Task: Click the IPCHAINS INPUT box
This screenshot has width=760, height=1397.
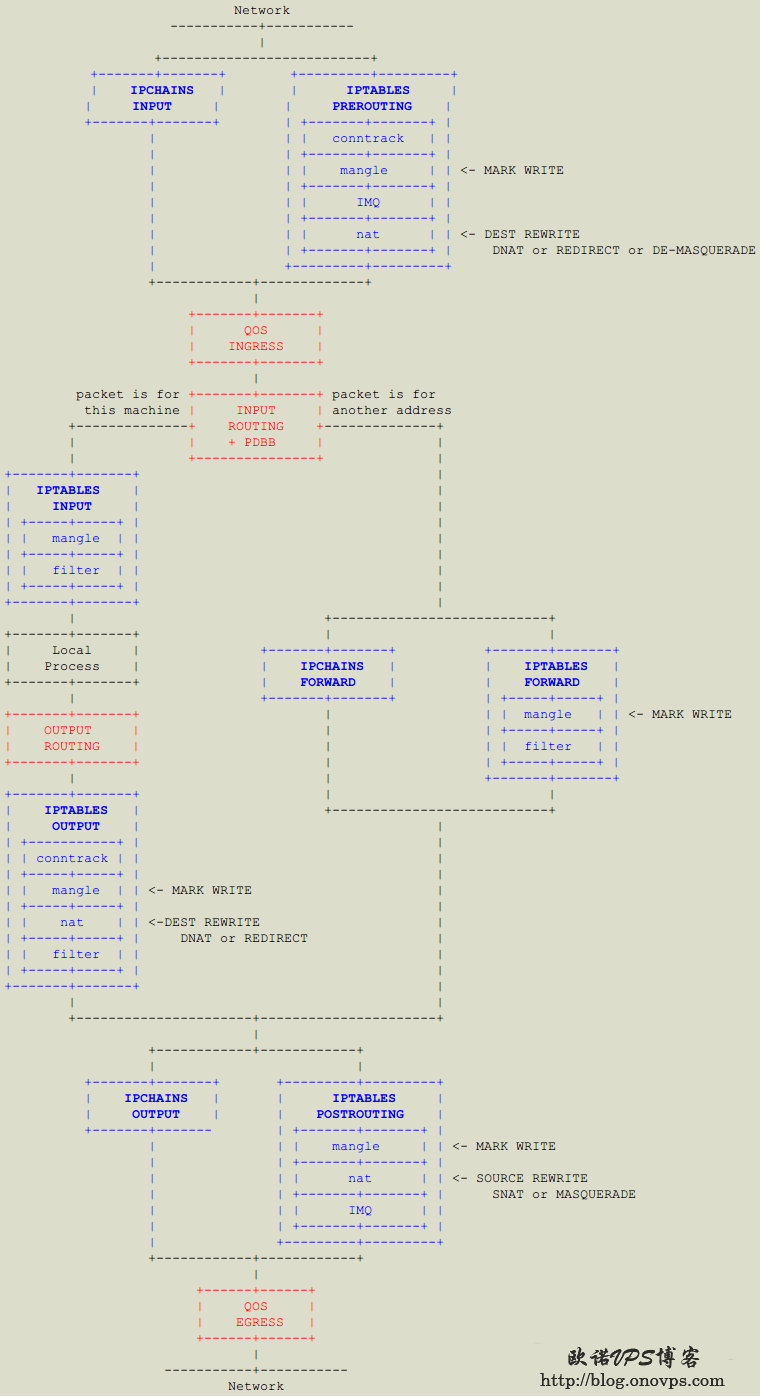Action: [156, 98]
